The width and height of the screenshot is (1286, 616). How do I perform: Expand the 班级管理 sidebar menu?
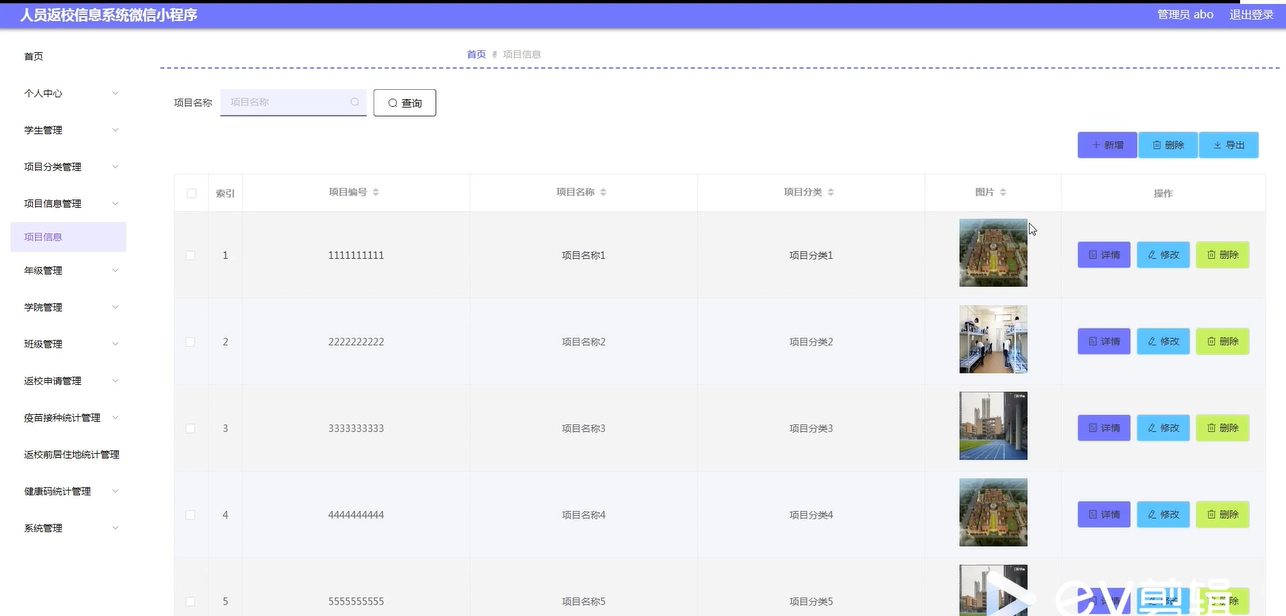(68, 344)
